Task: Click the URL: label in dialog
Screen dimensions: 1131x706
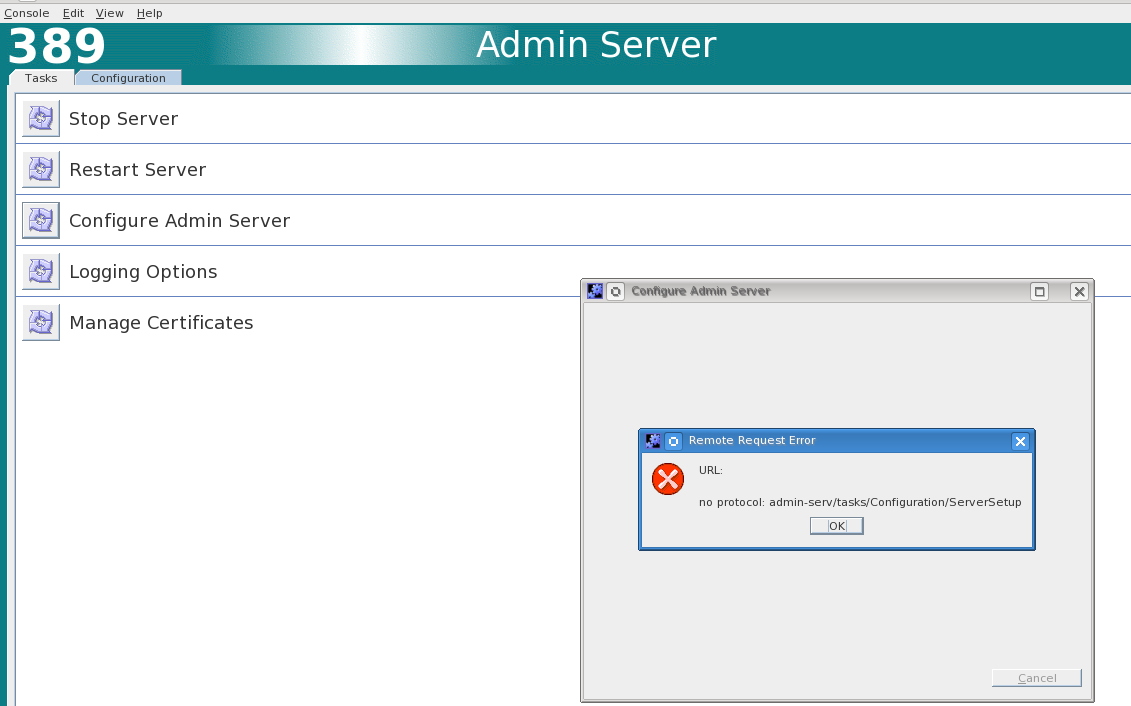Action: click(710, 470)
